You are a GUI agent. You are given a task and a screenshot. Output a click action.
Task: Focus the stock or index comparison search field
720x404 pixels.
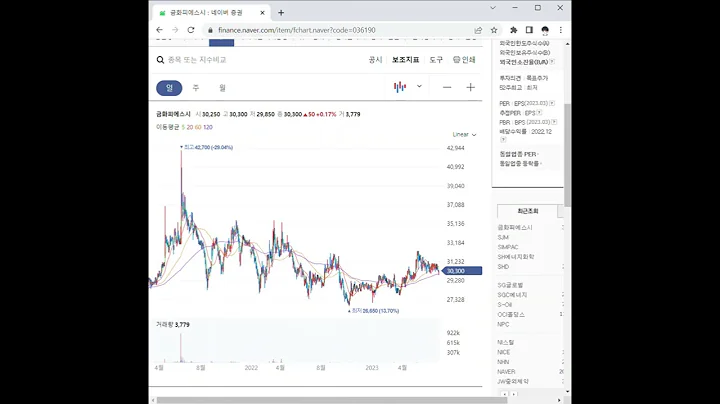click(197, 60)
